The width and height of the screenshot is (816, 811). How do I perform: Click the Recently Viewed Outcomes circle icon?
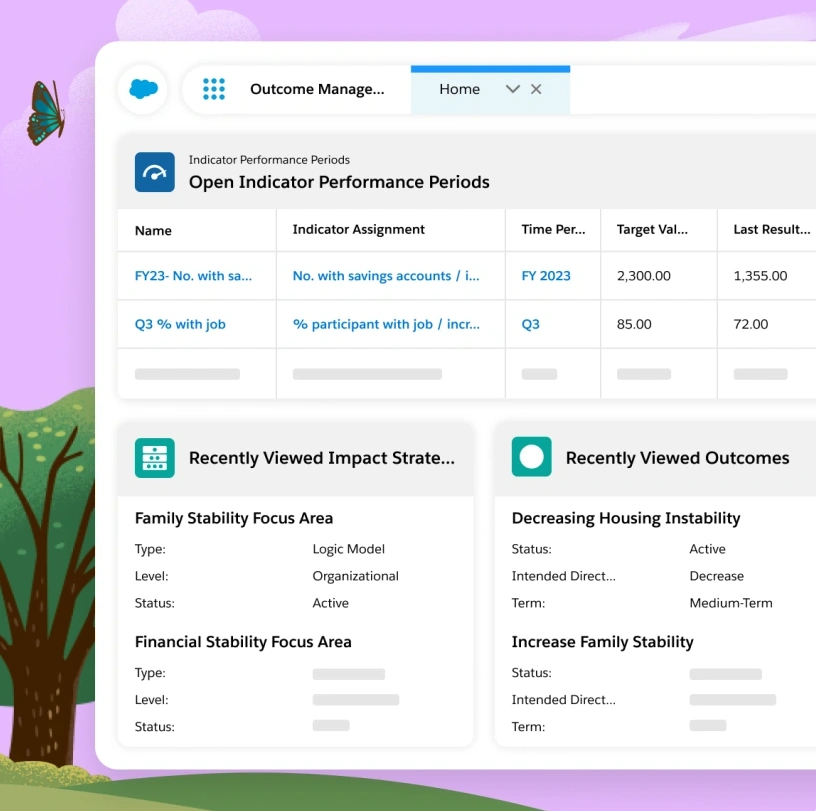531,457
